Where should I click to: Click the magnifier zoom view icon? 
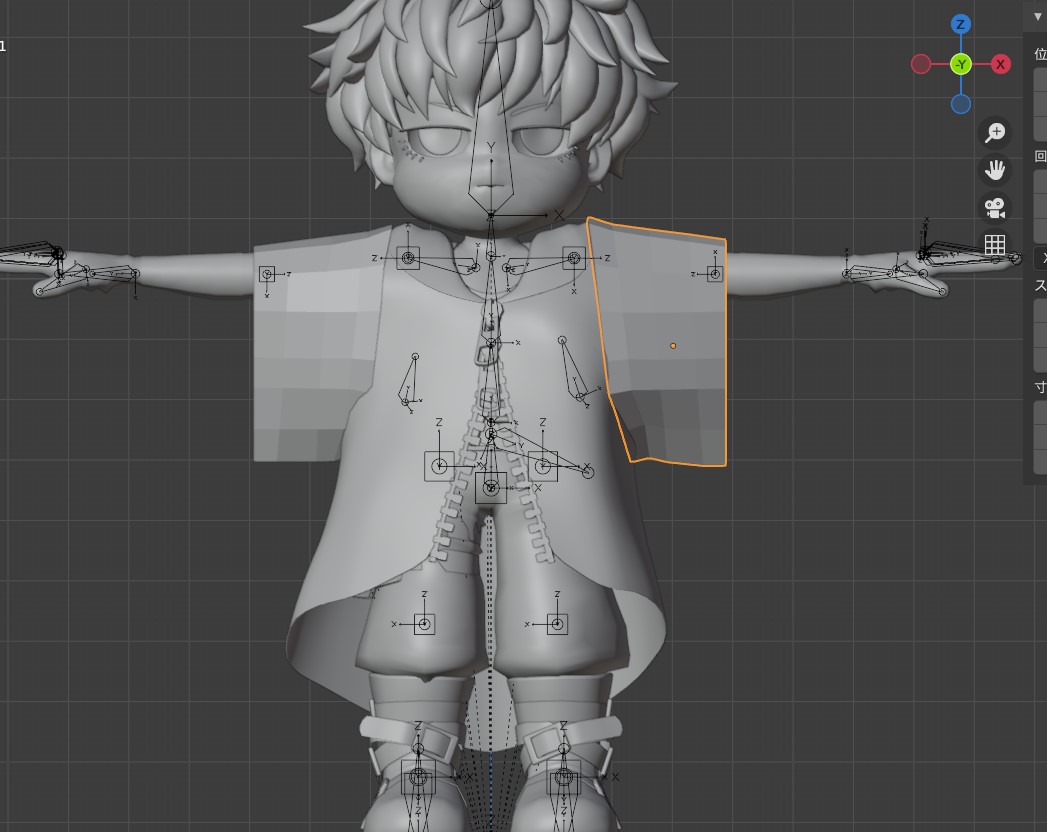[995, 132]
